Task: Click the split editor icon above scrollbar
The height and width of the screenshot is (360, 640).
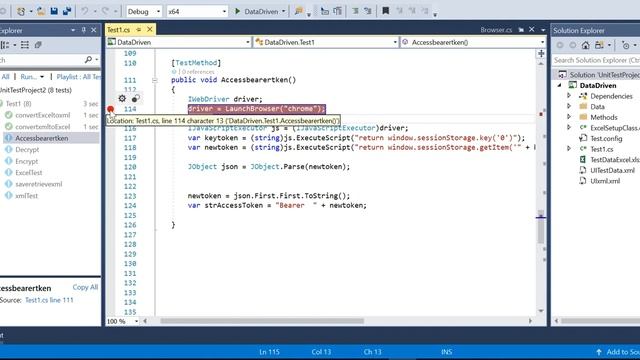Action: 541,53
